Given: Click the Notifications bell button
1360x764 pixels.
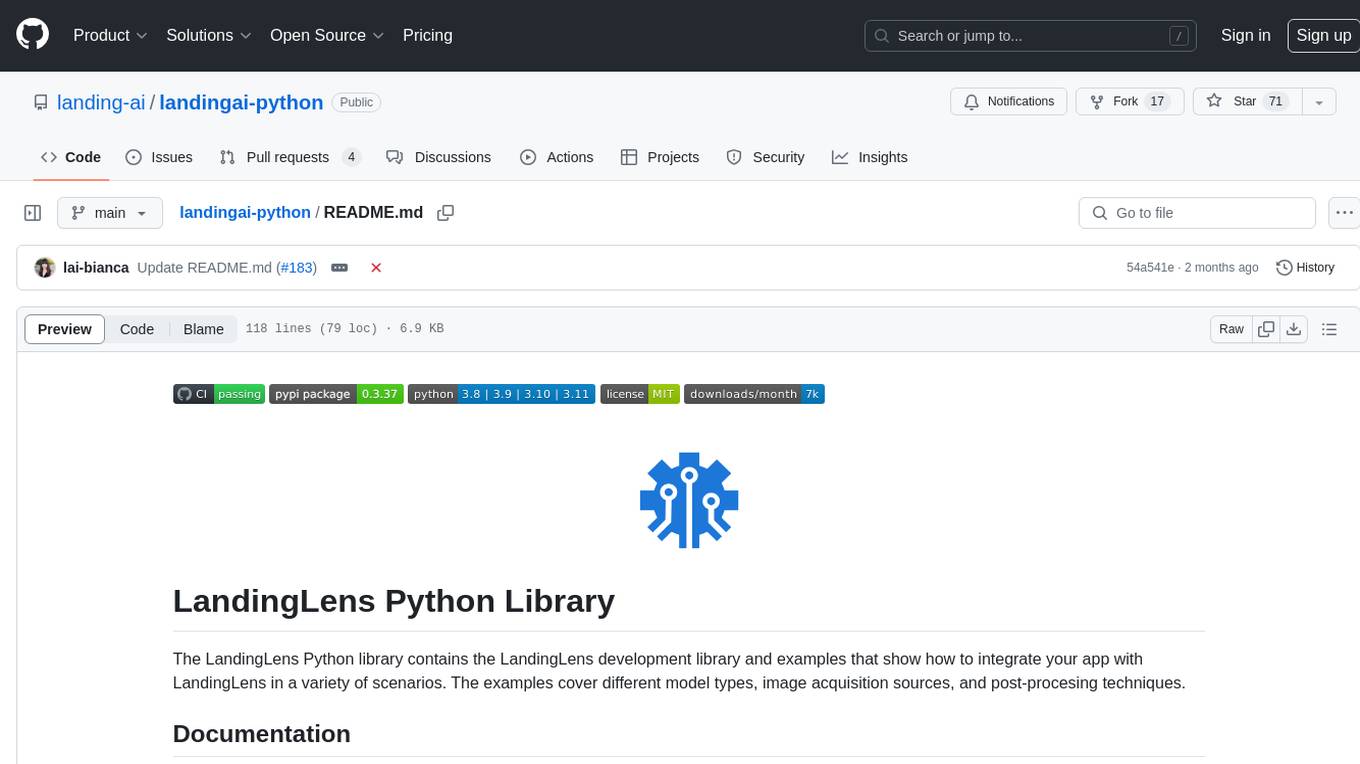Looking at the screenshot, I should (x=1008, y=102).
